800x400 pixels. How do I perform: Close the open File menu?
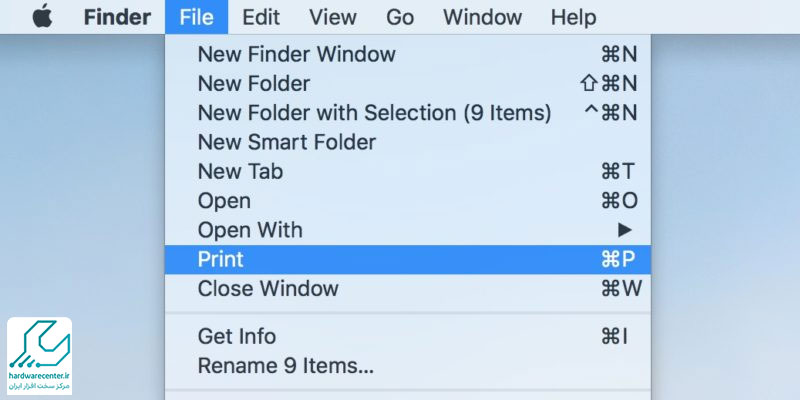[196, 17]
